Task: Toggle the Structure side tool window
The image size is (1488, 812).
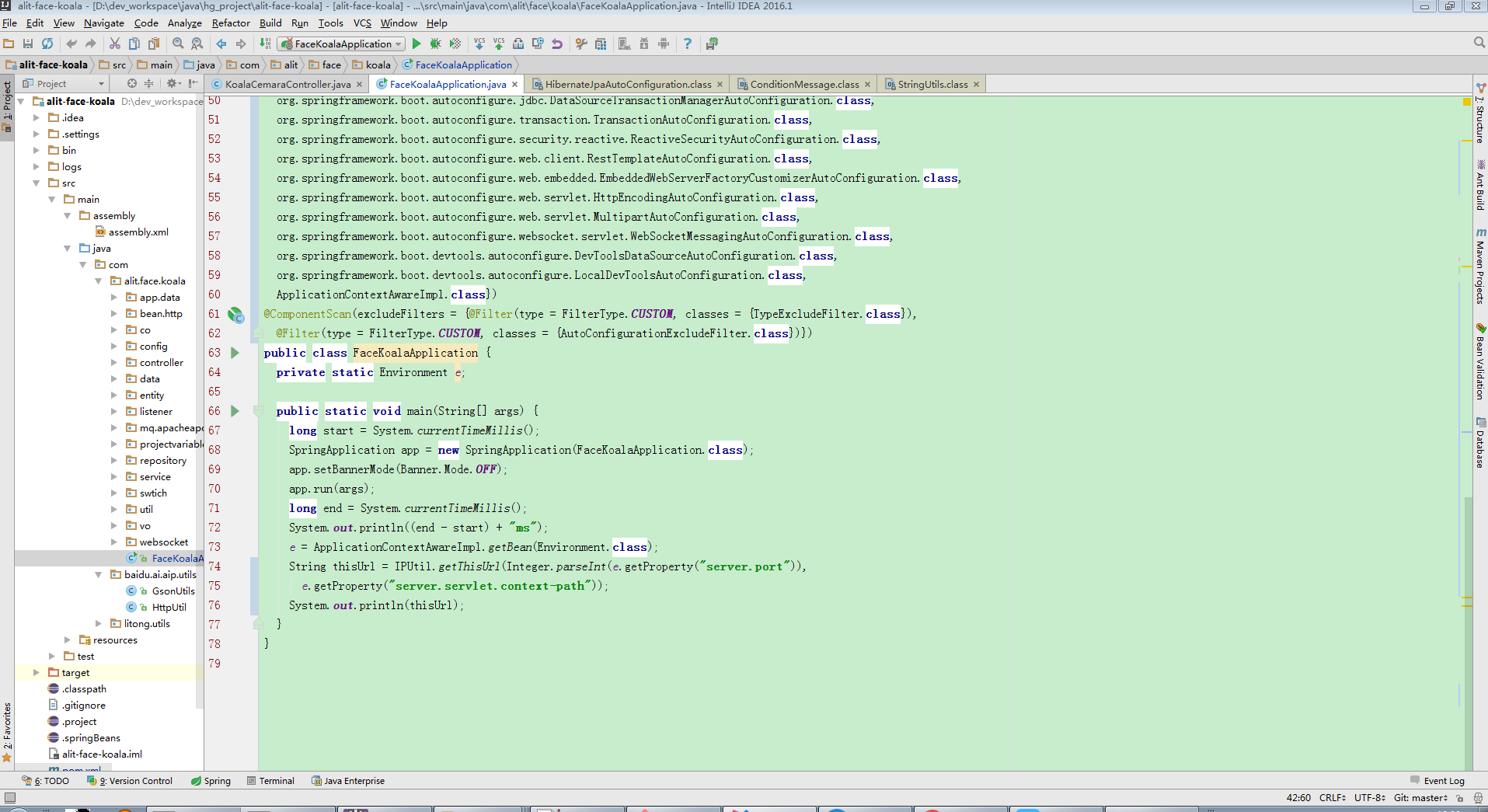Action: [x=1480, y=114]
